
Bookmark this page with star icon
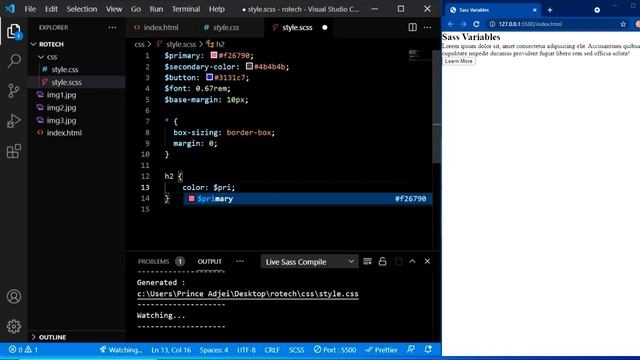pyautogui.click(x=623, y=24)
